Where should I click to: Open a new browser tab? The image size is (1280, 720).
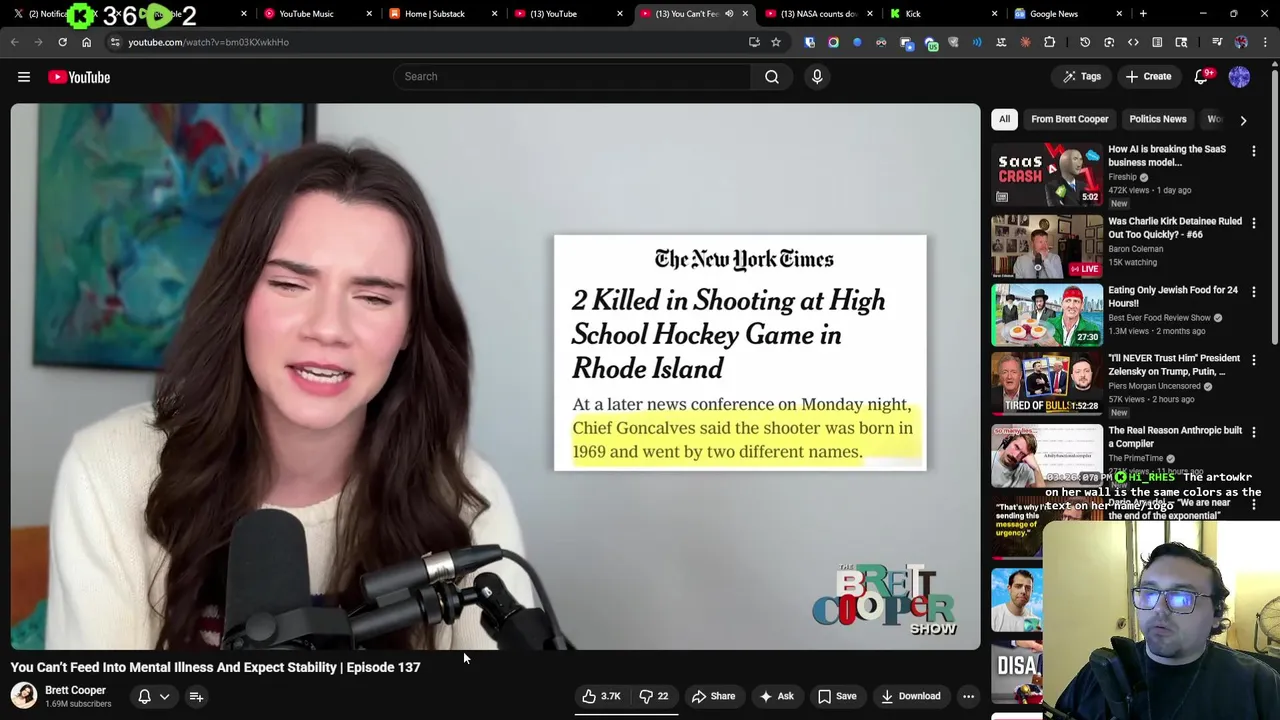click(x=1143, y=14)
